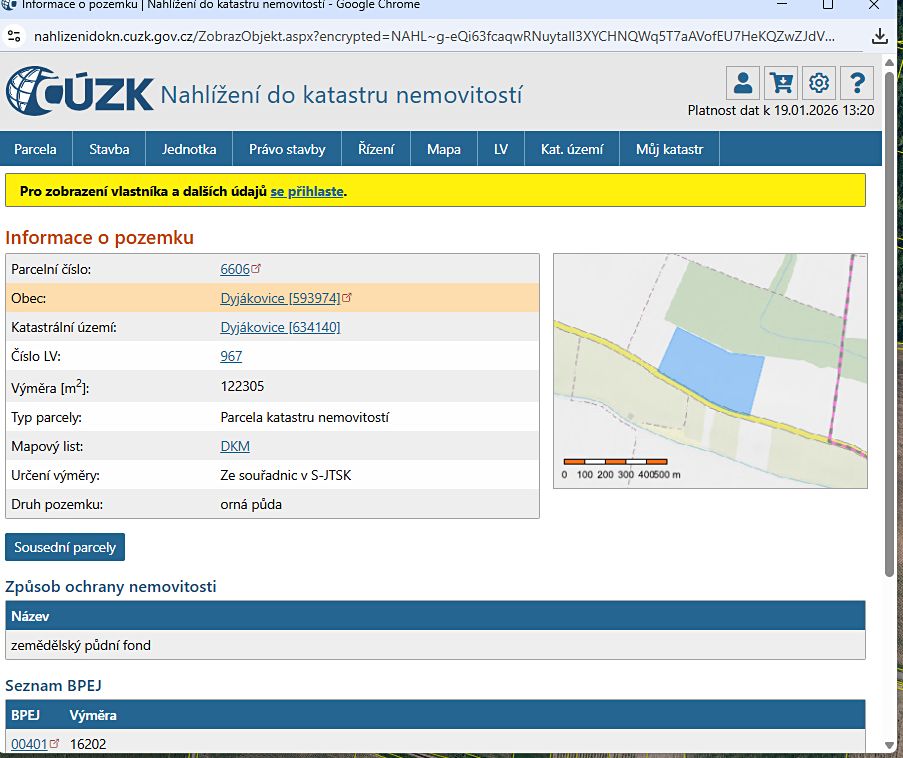Viewport: 903px width, 758px height.
Task: Click the page's vertical scrollbar thumb
Action: point(889,323)
